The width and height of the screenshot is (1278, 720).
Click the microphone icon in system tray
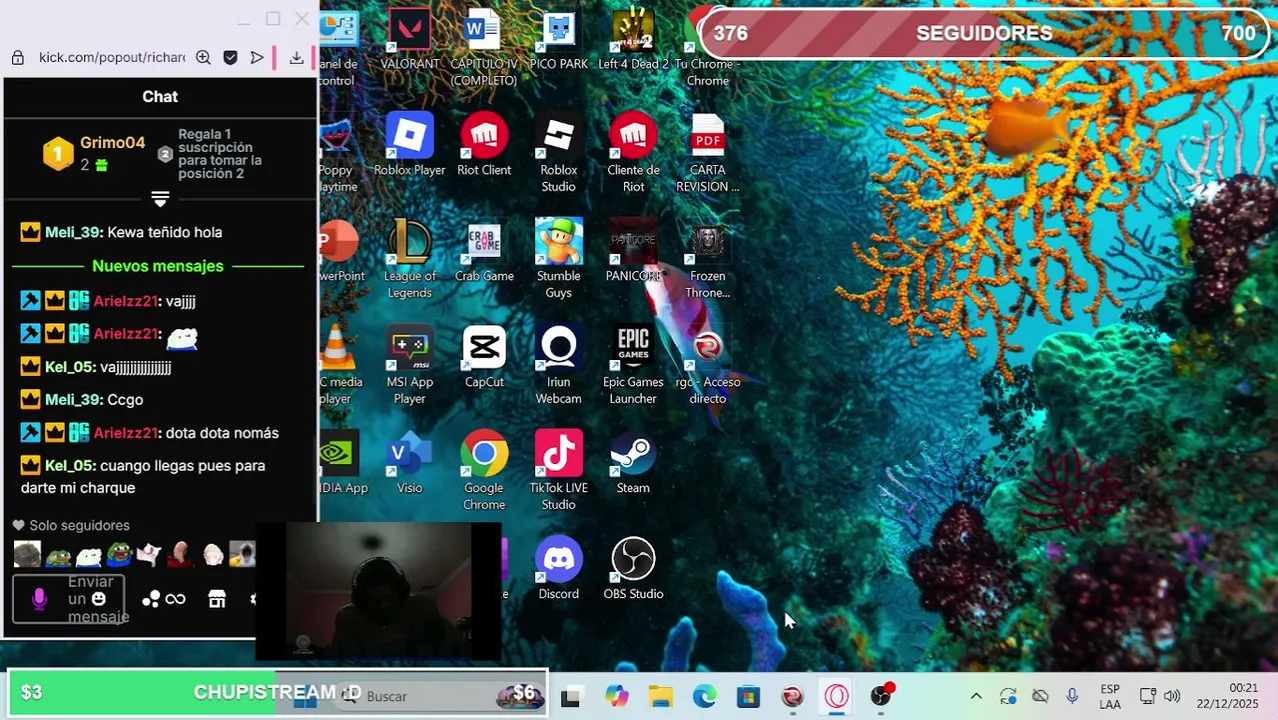[x=1072, y=697]
